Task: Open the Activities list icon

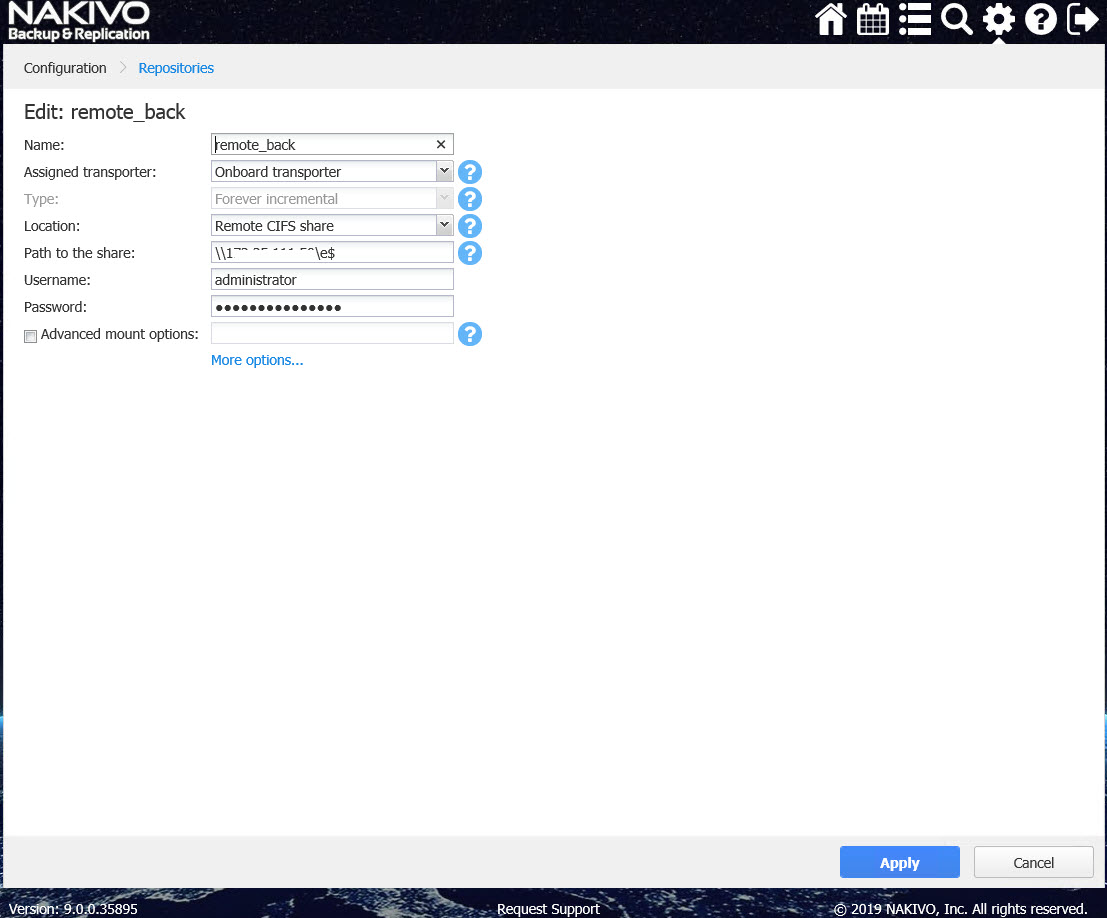Action: (915, 20)
